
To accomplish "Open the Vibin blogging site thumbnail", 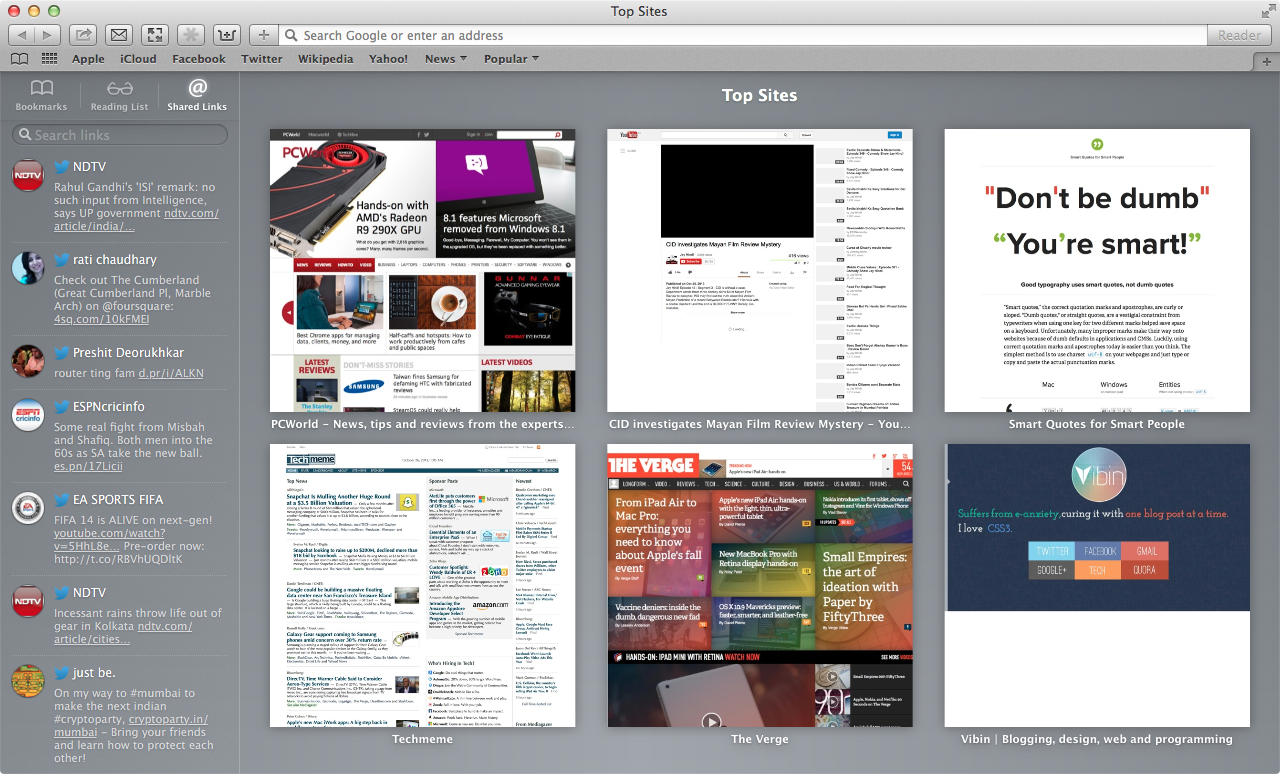I will click(1097, 586).
